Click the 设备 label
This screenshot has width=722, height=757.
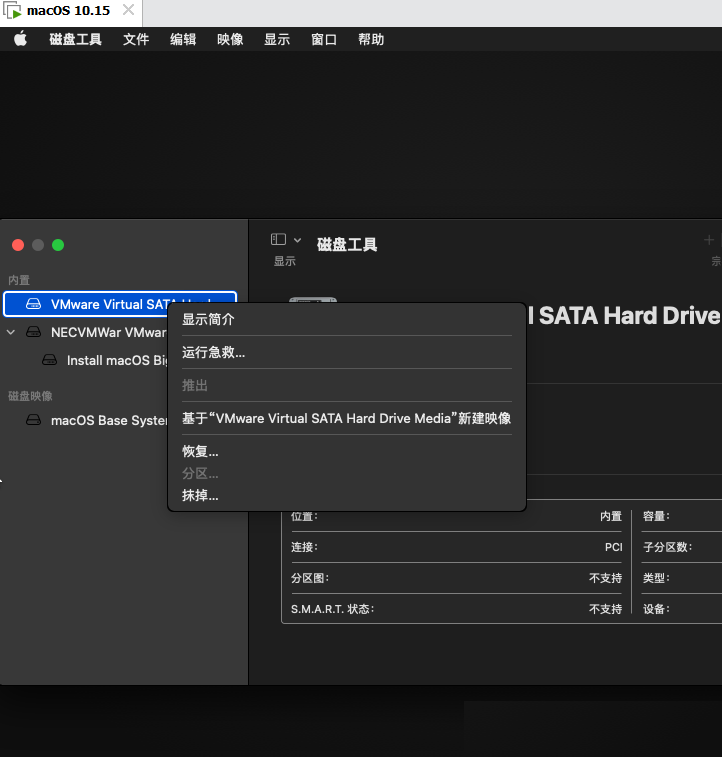coord(656,609)
